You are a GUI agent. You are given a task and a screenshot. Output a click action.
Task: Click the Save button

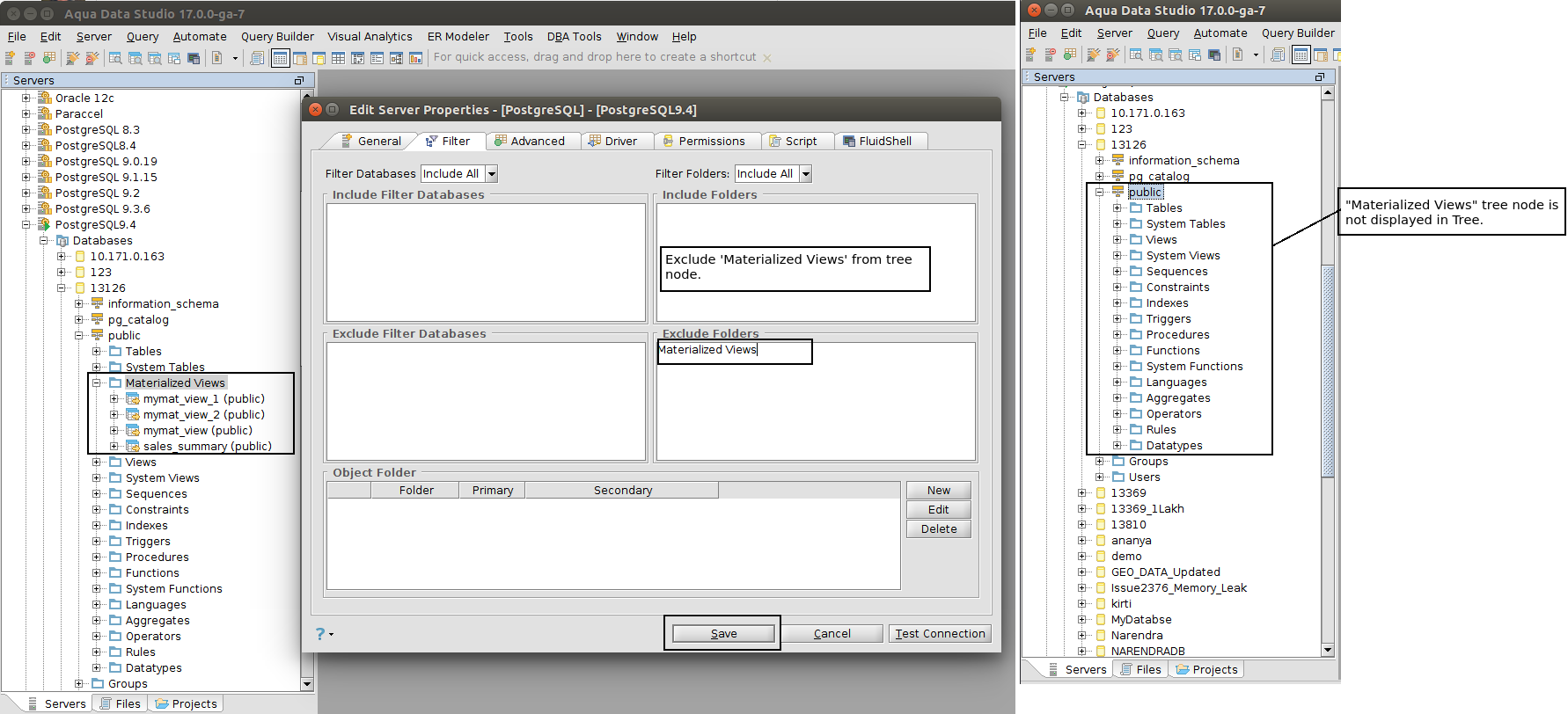click(723, 634)
